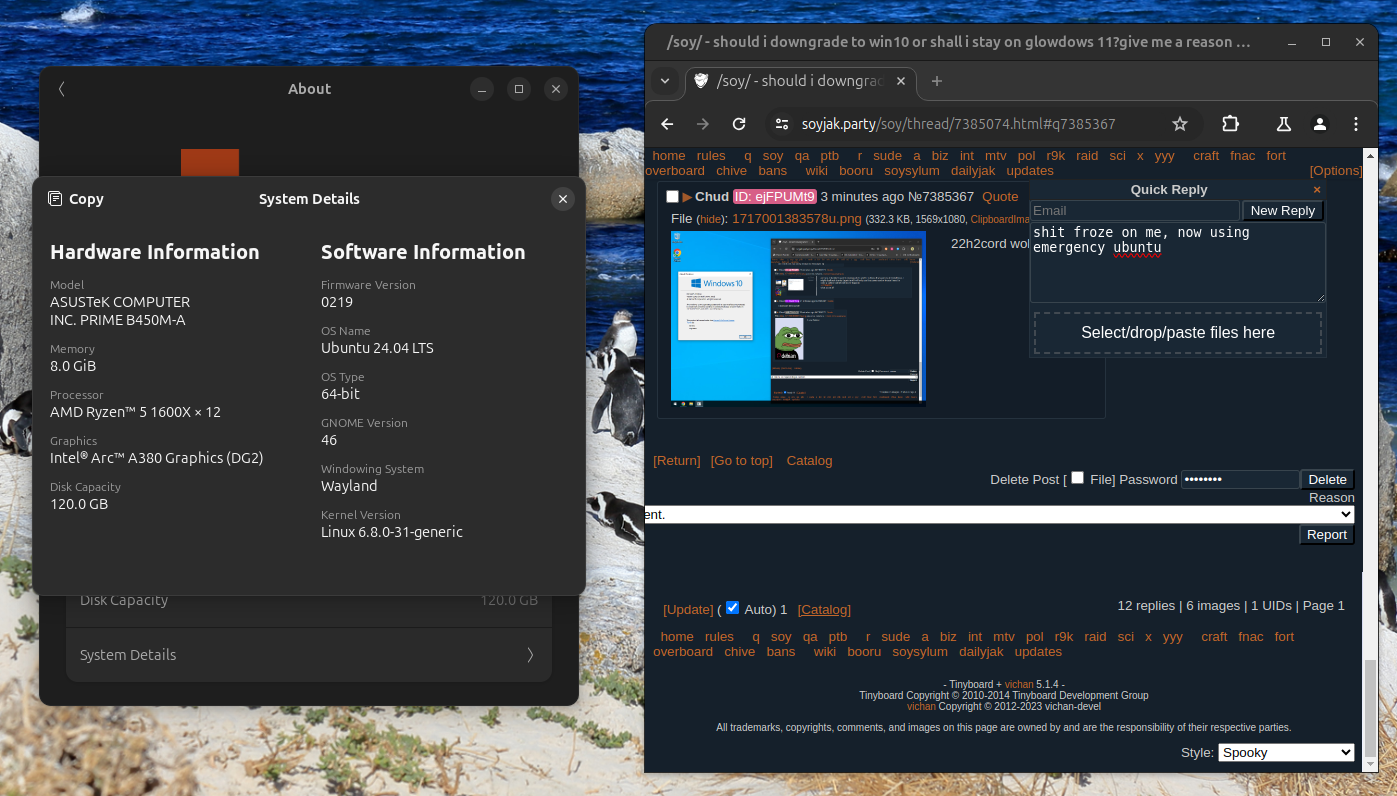Open the Chrome three-dot menu

click(1356, 124)
